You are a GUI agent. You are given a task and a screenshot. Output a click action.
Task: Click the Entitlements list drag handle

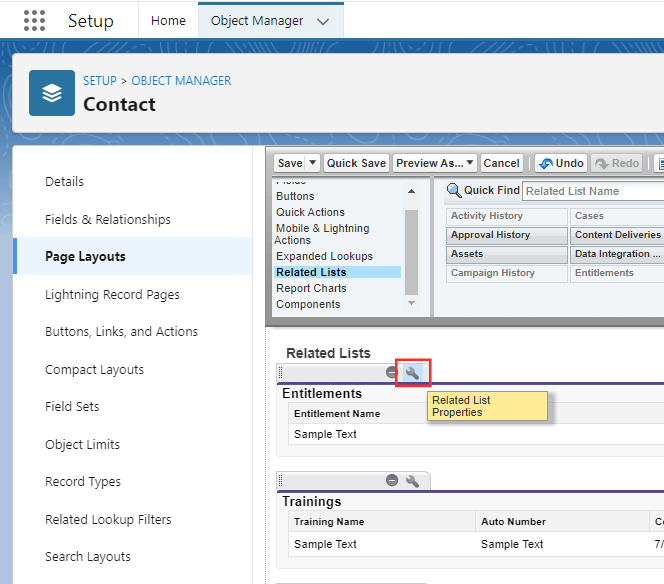[280, 373]
